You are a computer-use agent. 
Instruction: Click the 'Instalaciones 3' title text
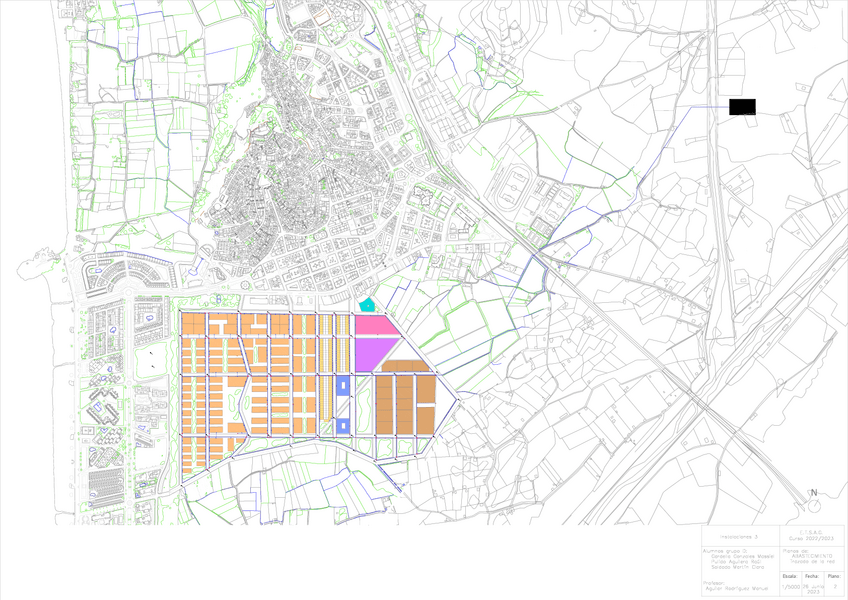[739, 537]
